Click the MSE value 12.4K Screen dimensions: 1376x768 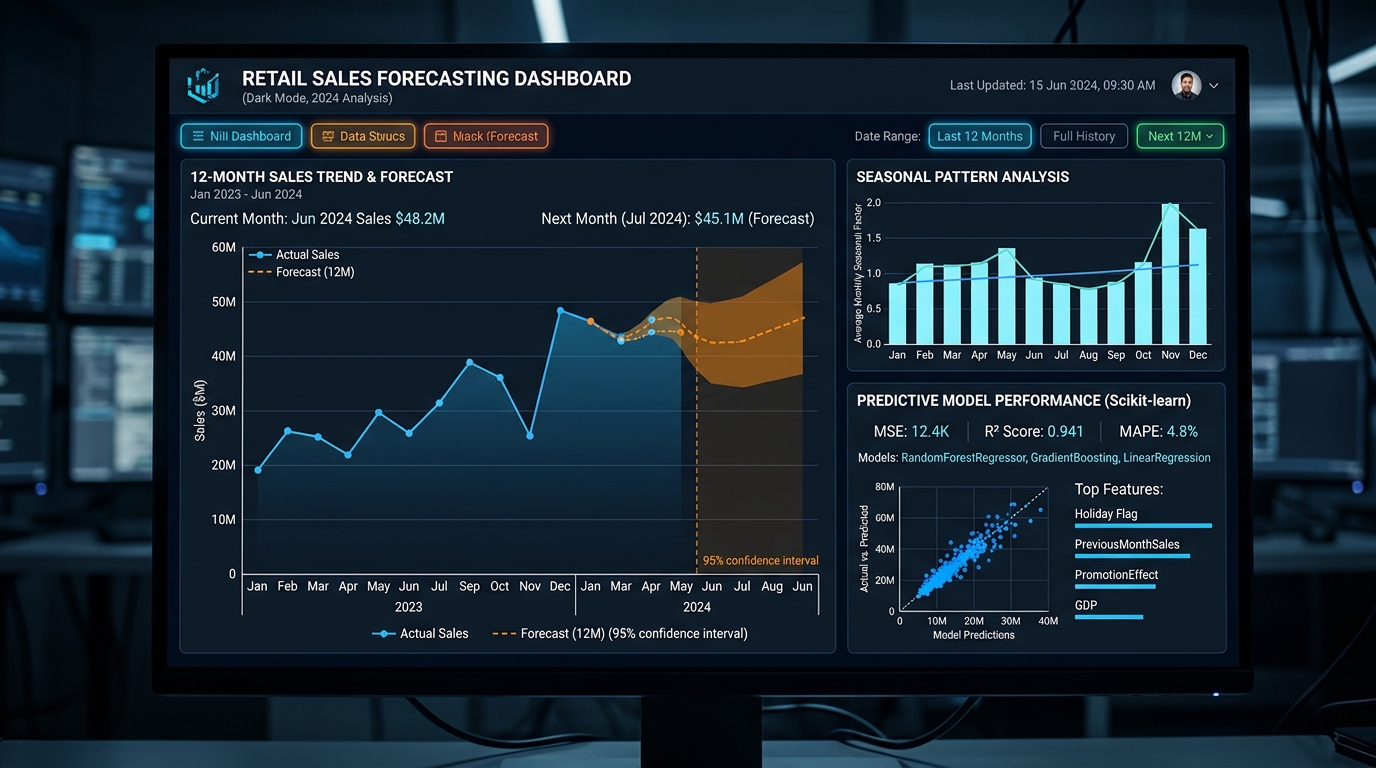[930, 431]
